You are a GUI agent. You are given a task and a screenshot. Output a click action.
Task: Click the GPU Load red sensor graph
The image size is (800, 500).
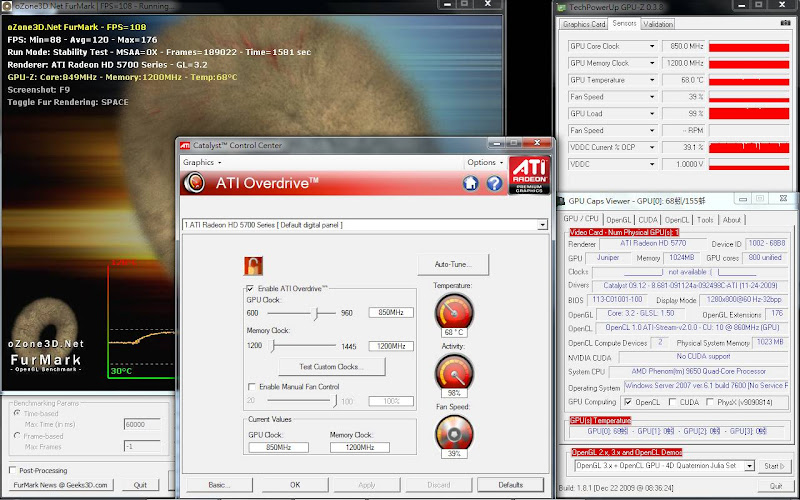[749, 114]
